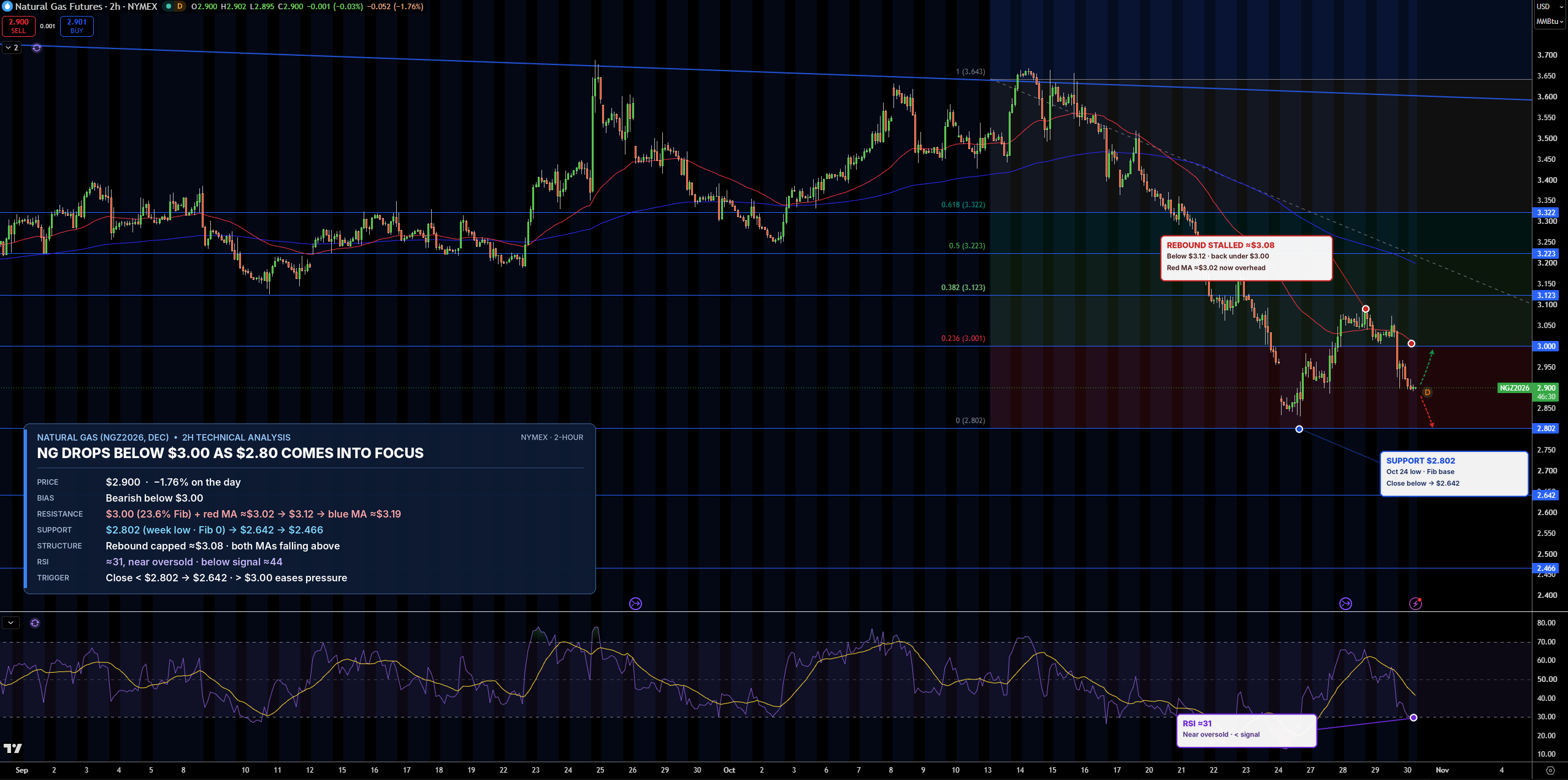
Task: Click the 0.382 (3.123) Fib label
Action: point(963,288)
